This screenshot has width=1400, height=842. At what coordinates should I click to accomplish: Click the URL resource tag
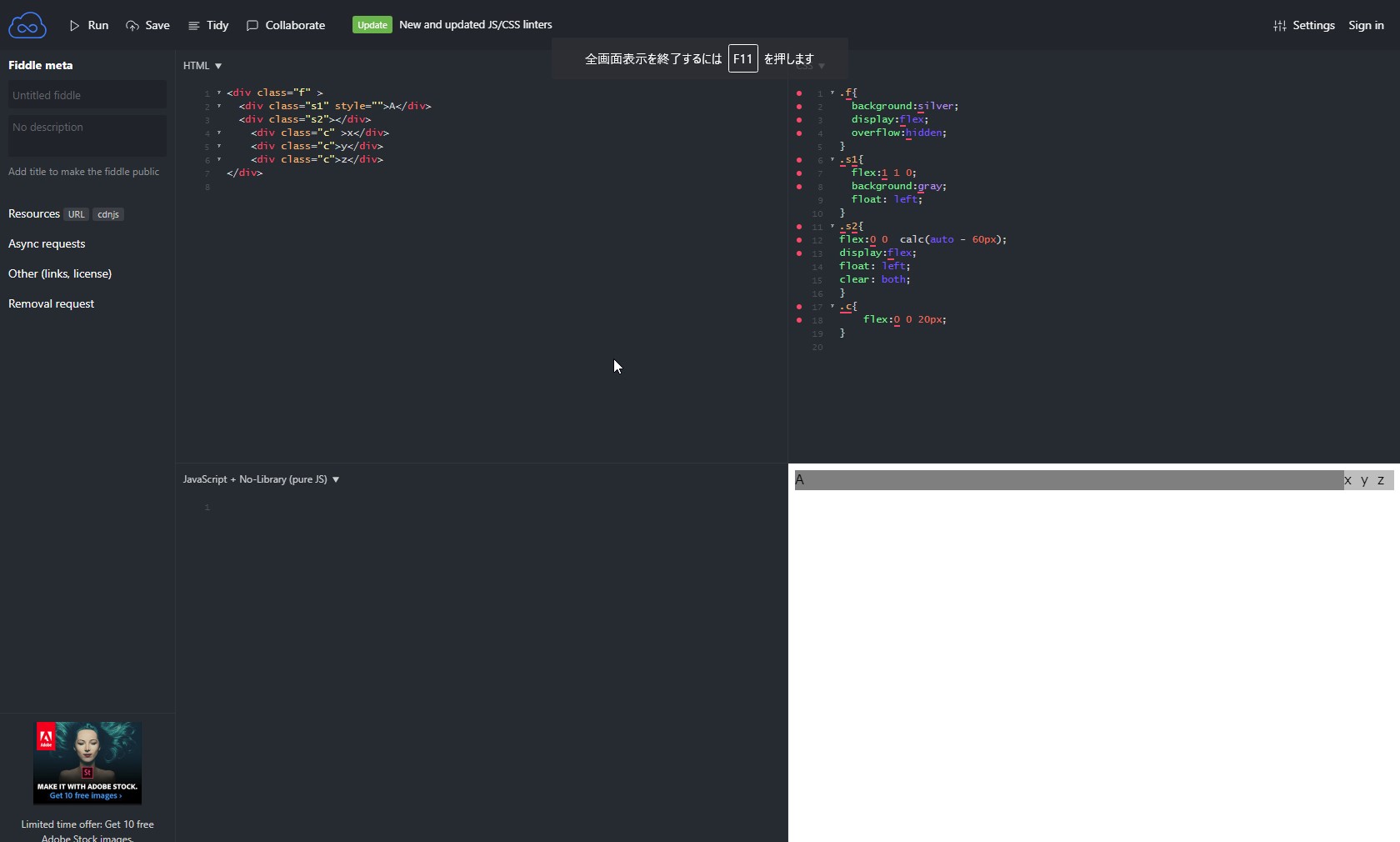tap(77, 214)
